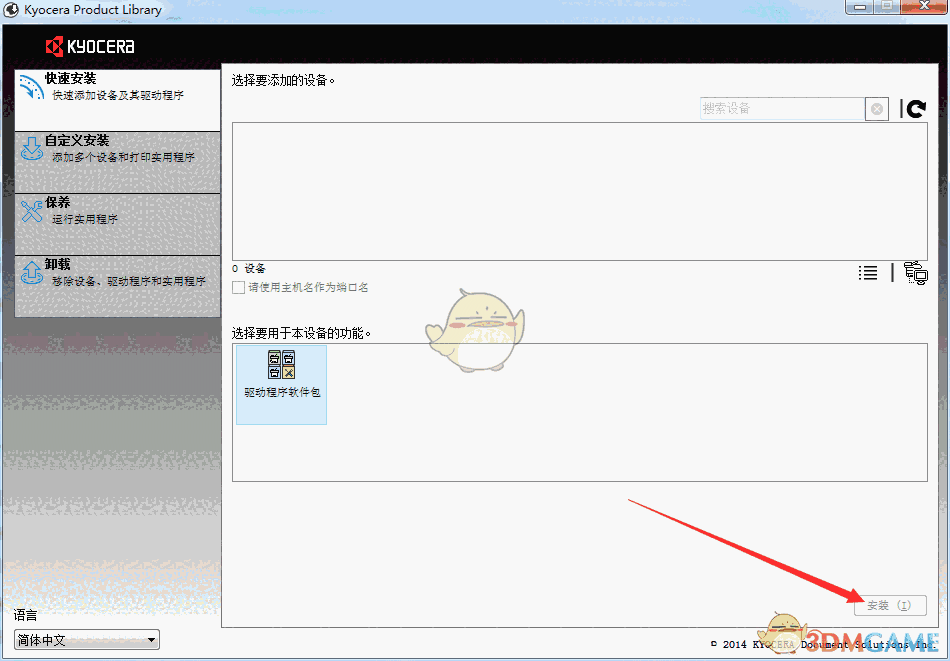Go to the 卸载 uninstall section
This screenshot has width=950, height=661.
click(x=118, y=287)
